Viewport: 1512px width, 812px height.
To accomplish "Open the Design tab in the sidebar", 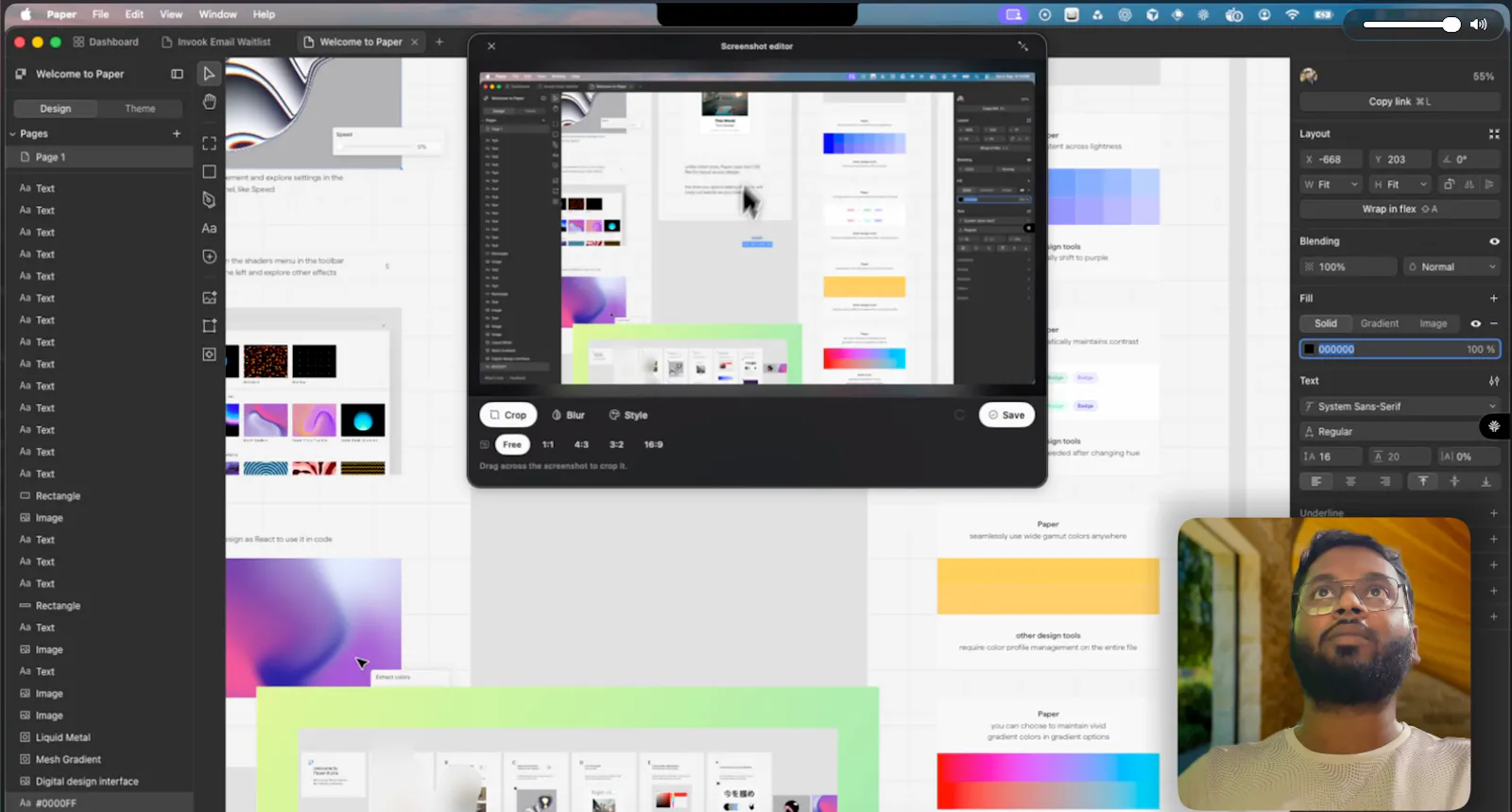I will 56,109.
